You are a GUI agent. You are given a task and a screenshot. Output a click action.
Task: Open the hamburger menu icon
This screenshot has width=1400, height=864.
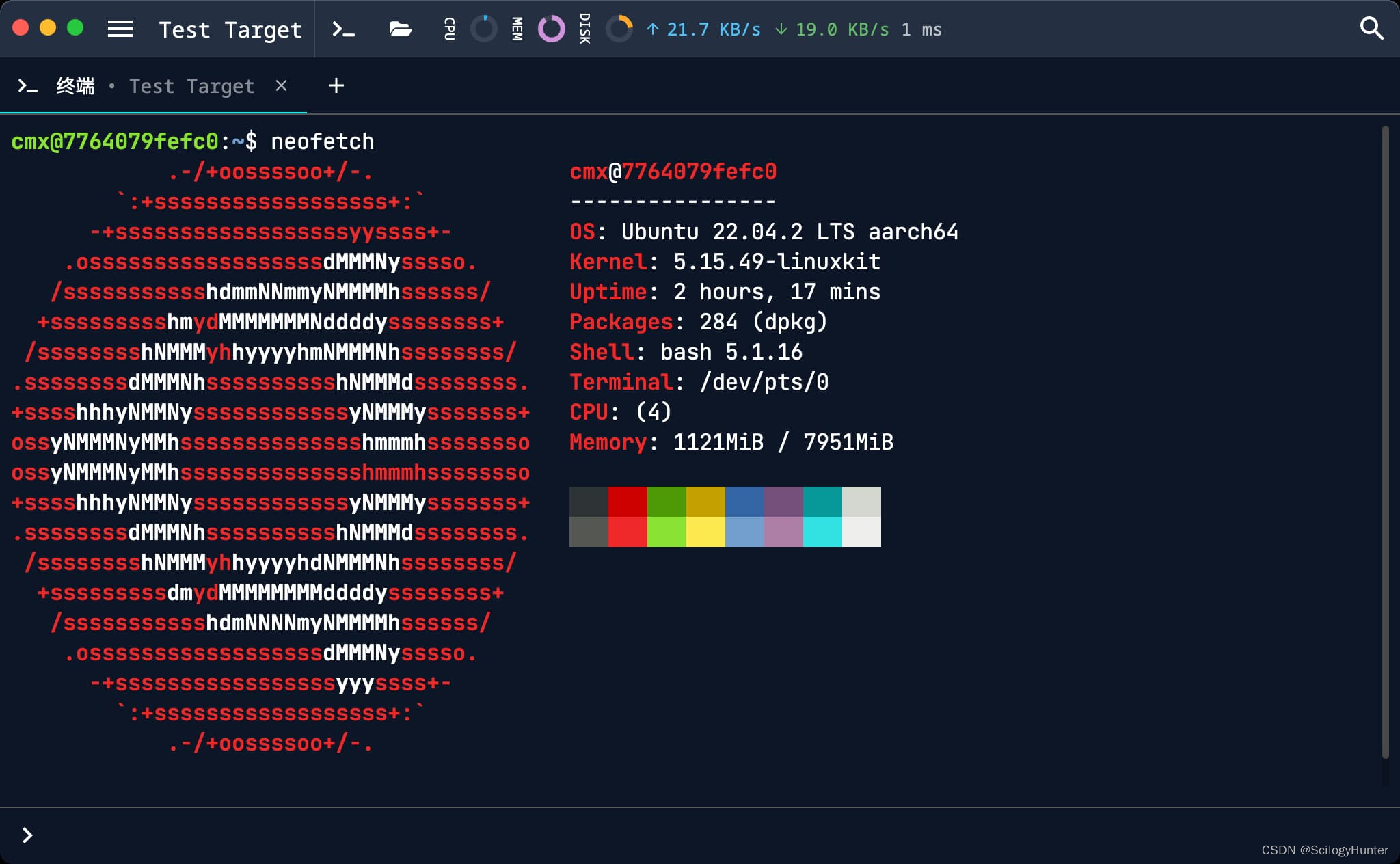[120, 29]
